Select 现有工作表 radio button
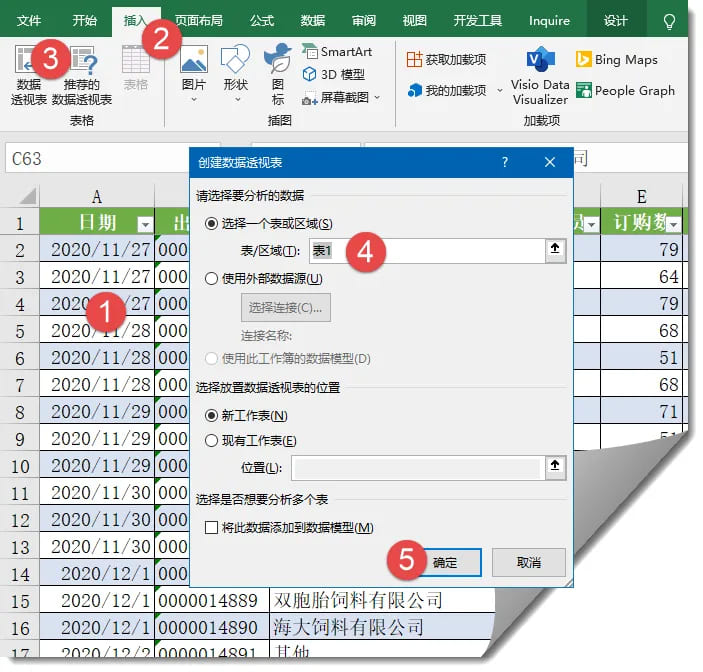This screenshot has width=703, height=672. pyautogui.click(x=211, y=440)
